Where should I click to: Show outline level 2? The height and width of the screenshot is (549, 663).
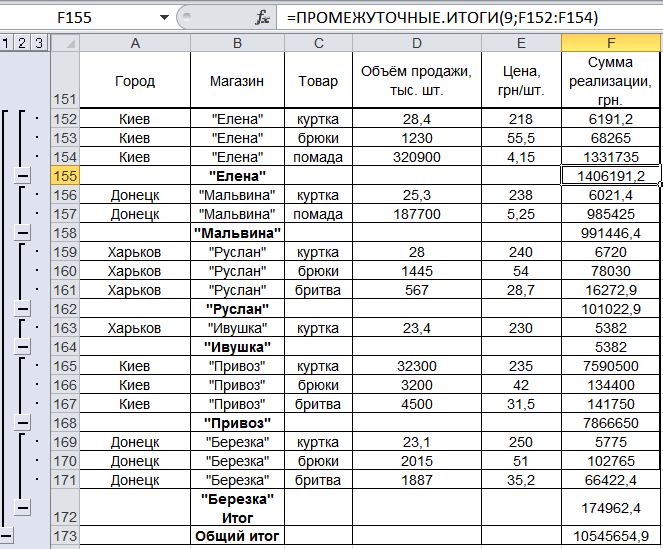pyautogui.click(x=22, y=43)
